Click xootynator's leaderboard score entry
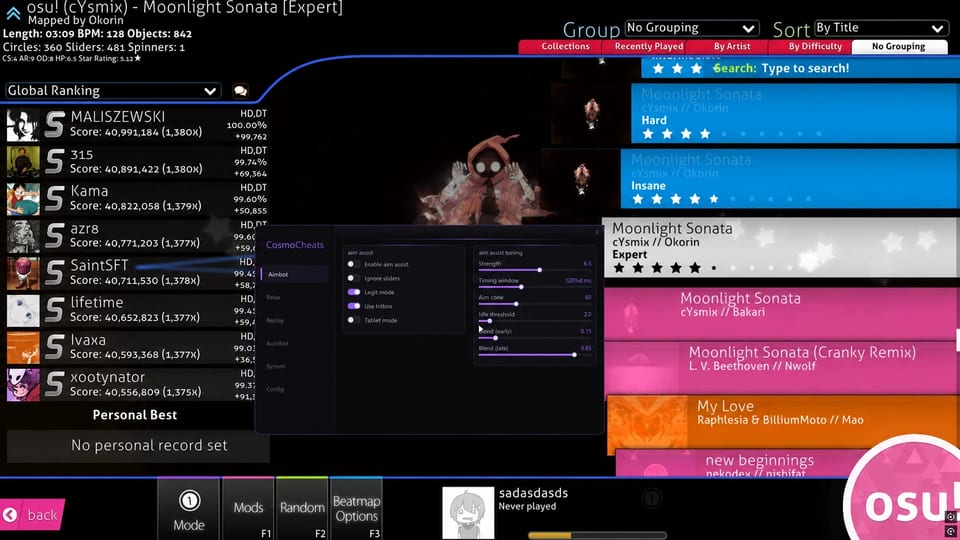The width and height of the screenshot is (960, 540). tap(138, 384)
